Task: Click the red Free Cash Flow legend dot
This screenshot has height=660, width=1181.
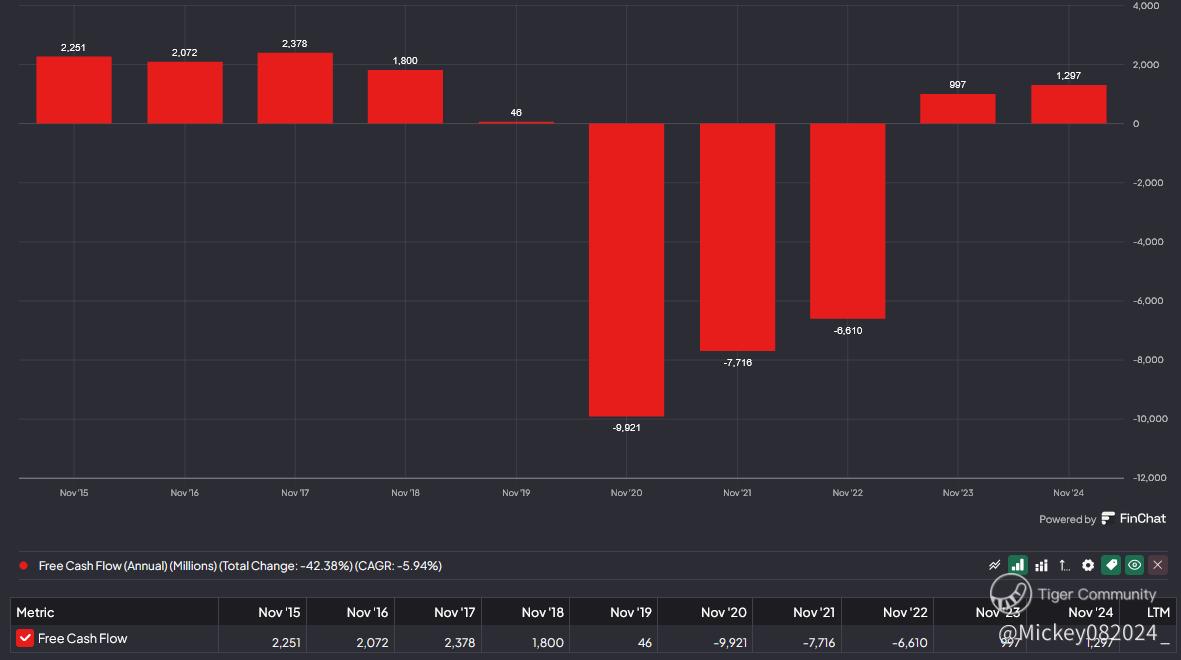Action: pos(23,566)
